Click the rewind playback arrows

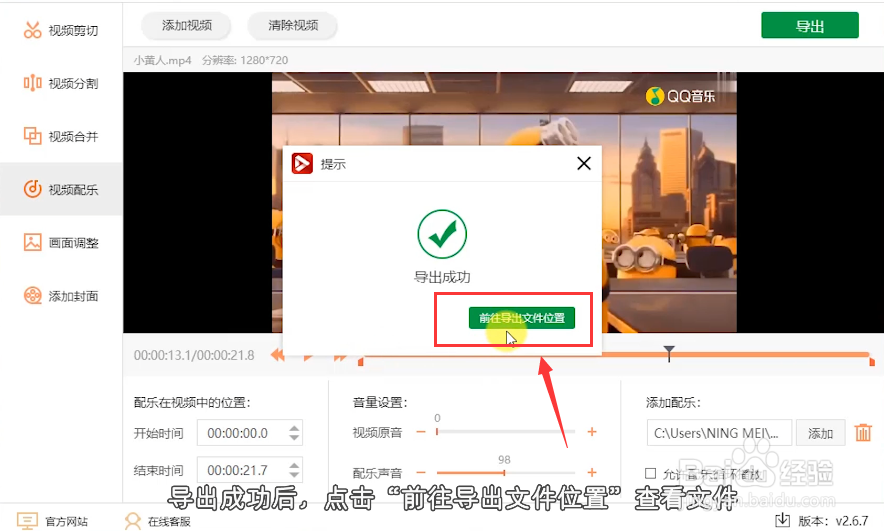[x=277, y=355]
